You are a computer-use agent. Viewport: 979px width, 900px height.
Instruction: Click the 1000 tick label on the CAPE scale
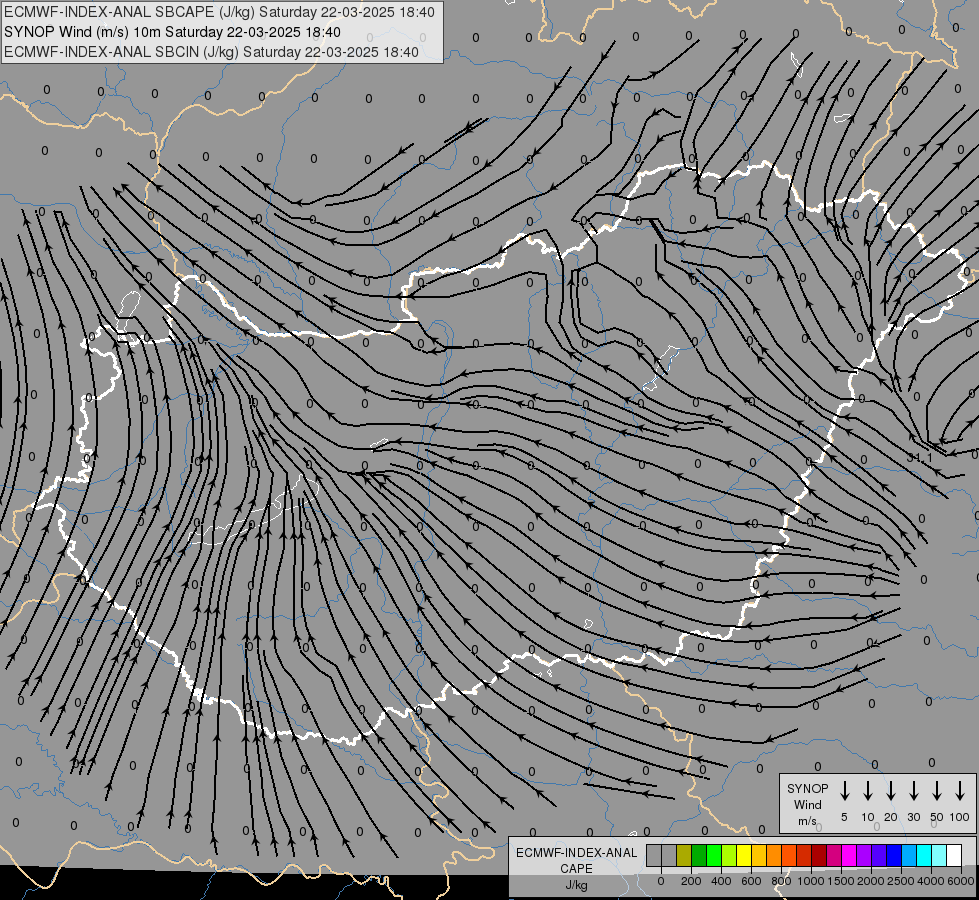[810, 881]
